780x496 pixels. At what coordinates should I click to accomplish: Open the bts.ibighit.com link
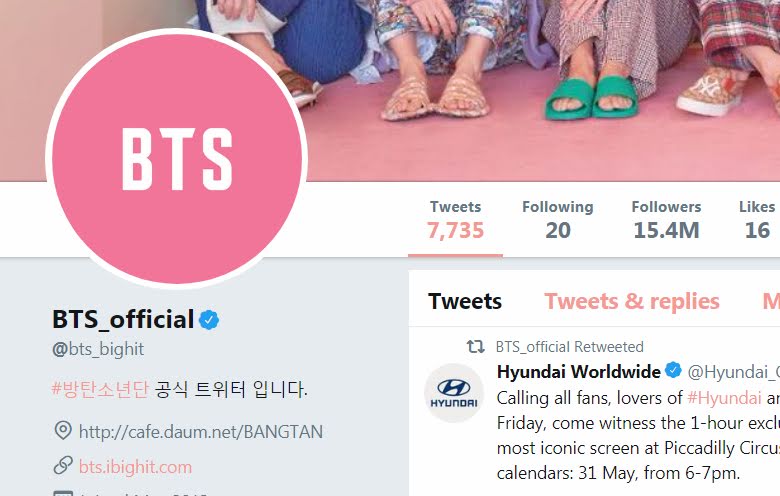click(x=135, y=467)
